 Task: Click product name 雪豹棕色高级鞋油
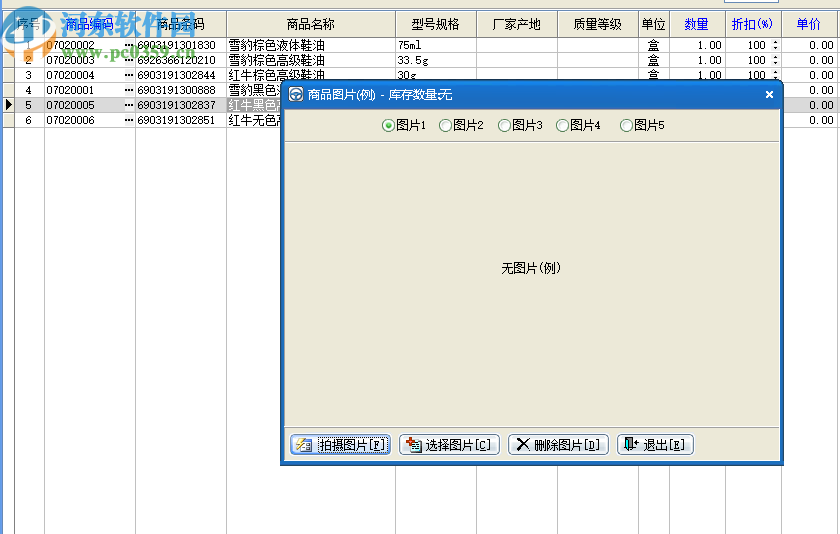[x=277, y=60]
